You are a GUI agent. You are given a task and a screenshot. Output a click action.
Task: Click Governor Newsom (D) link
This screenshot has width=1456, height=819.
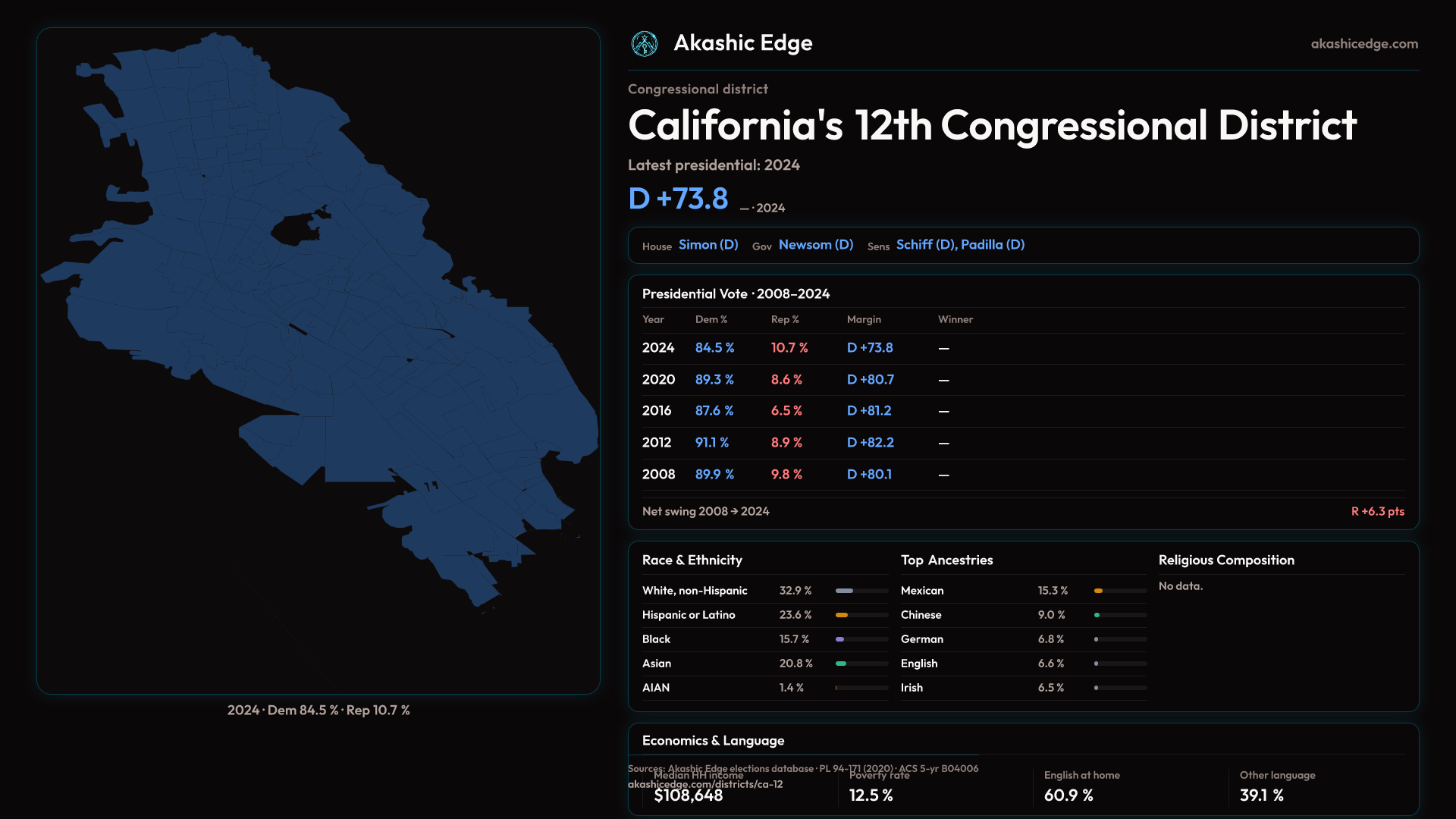[815, 245]
